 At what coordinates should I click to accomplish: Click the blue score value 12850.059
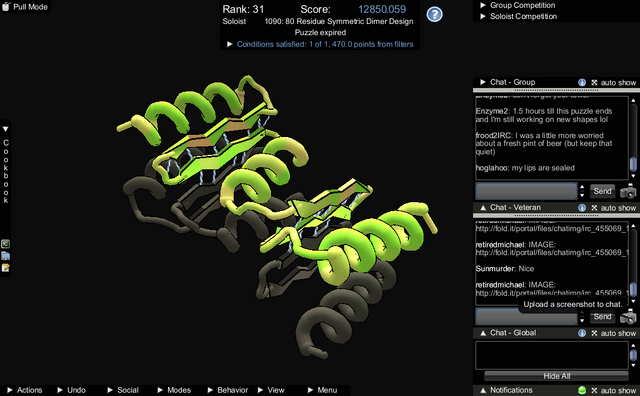382,9
